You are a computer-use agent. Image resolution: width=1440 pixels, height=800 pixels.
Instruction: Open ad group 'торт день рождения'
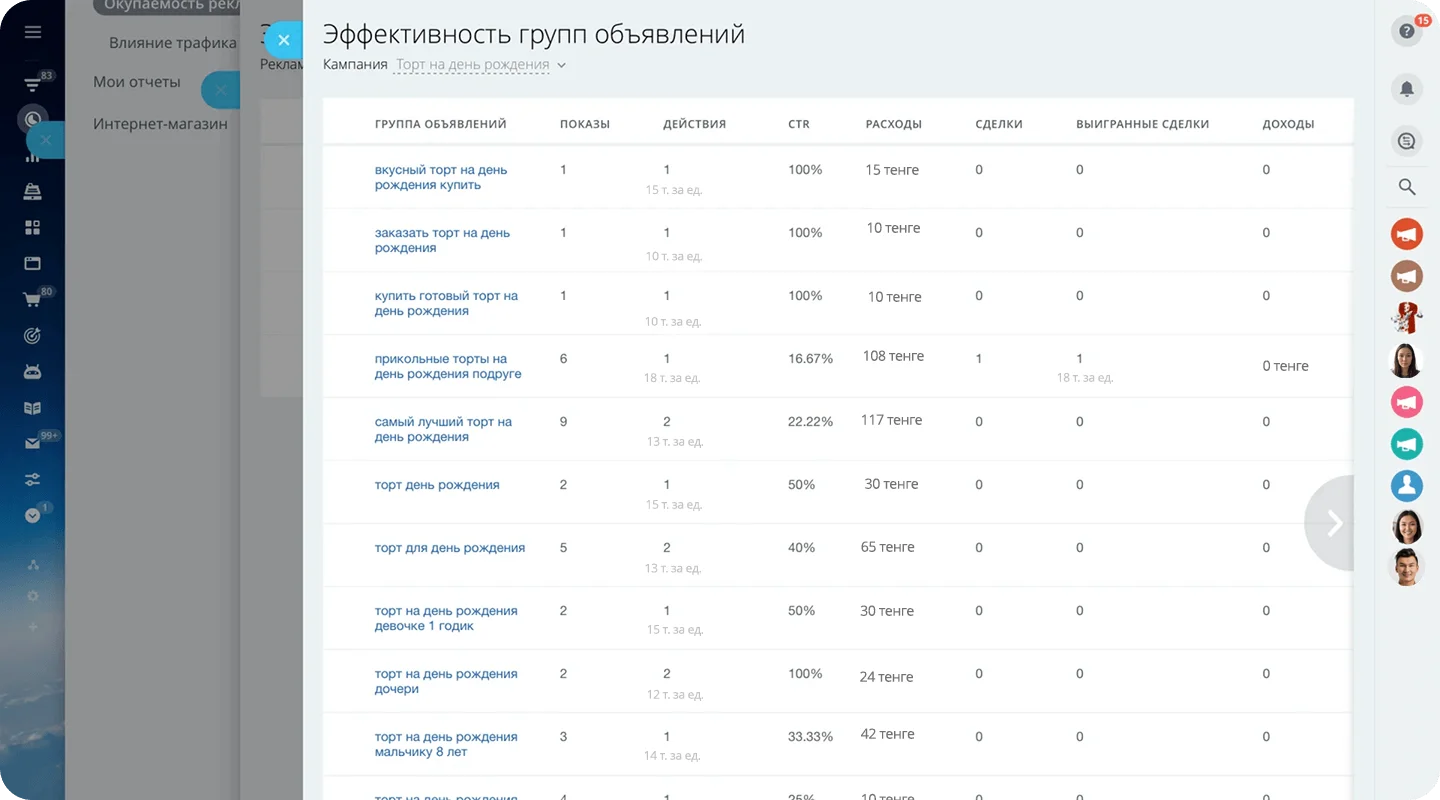point(437,485)
